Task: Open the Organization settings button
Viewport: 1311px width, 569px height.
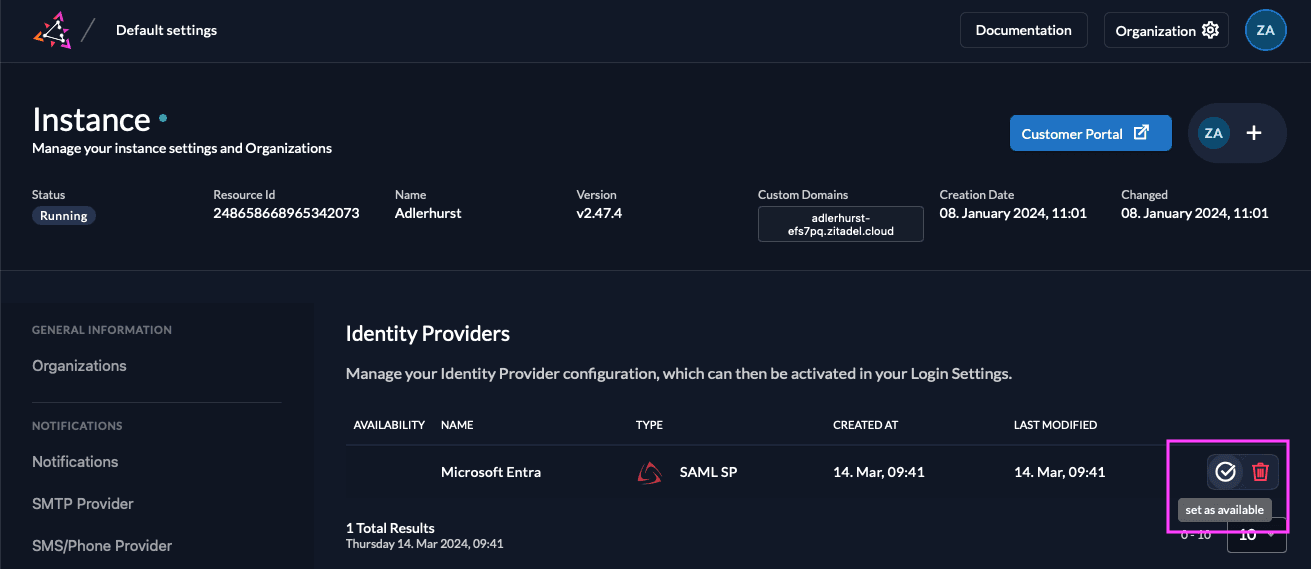Action: tap(1166, 30)
